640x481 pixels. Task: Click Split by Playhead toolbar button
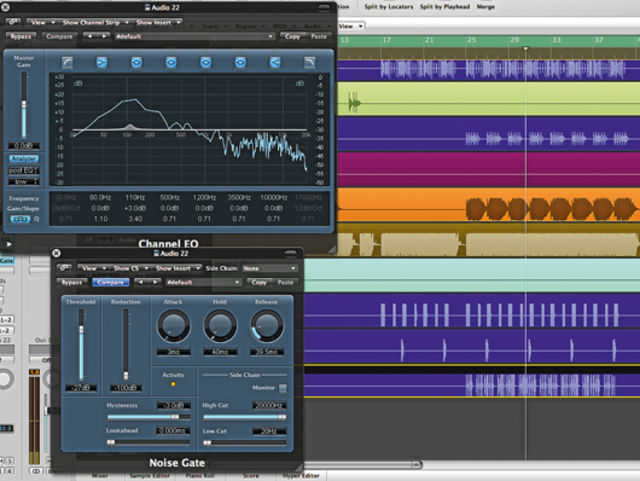(x=444, y=7)
